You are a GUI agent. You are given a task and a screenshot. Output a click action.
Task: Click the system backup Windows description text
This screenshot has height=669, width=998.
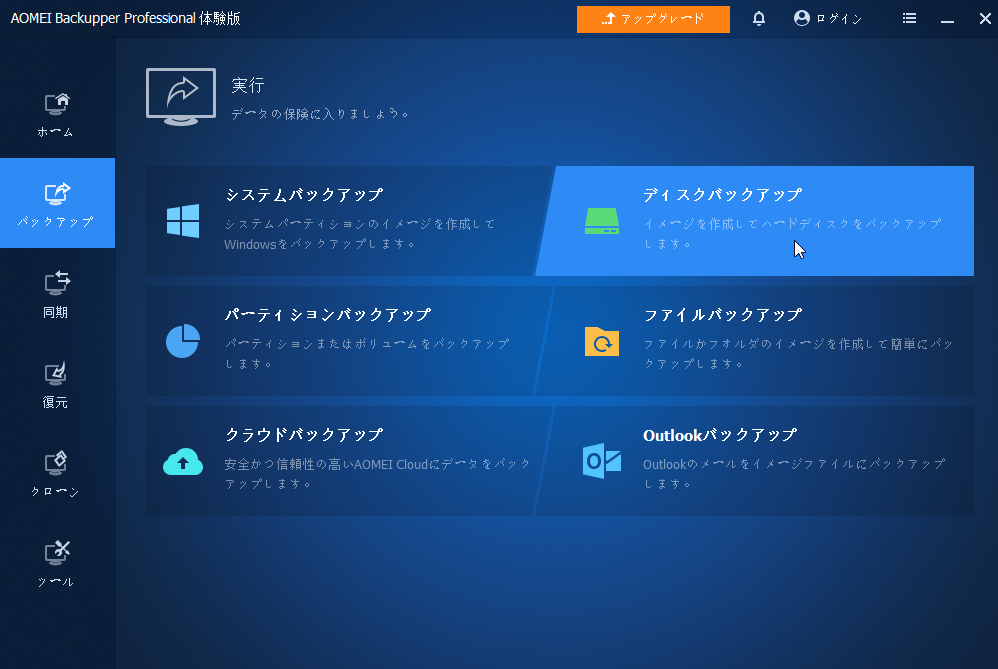pyautogui.click(x=360, y=234)
